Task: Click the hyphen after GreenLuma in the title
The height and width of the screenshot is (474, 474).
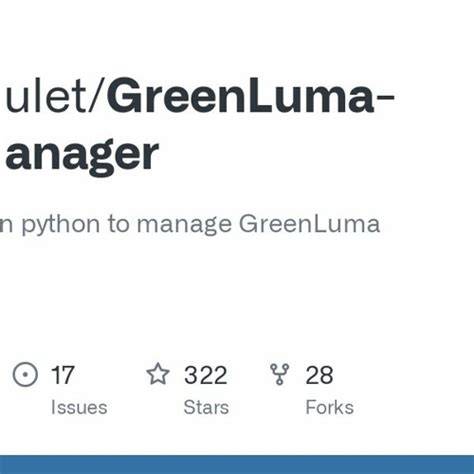Action: tap(386, 99)
